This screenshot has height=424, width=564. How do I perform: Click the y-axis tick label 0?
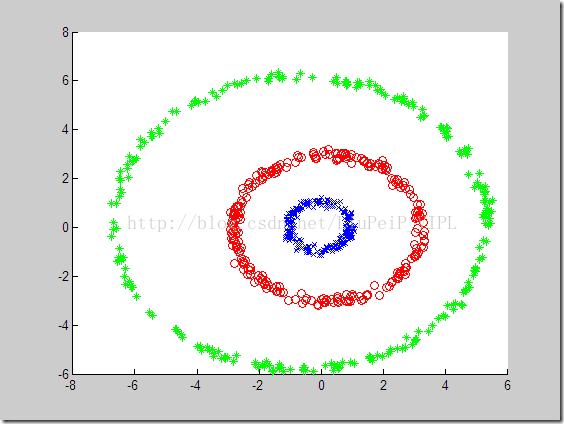[x=65, y=228]
